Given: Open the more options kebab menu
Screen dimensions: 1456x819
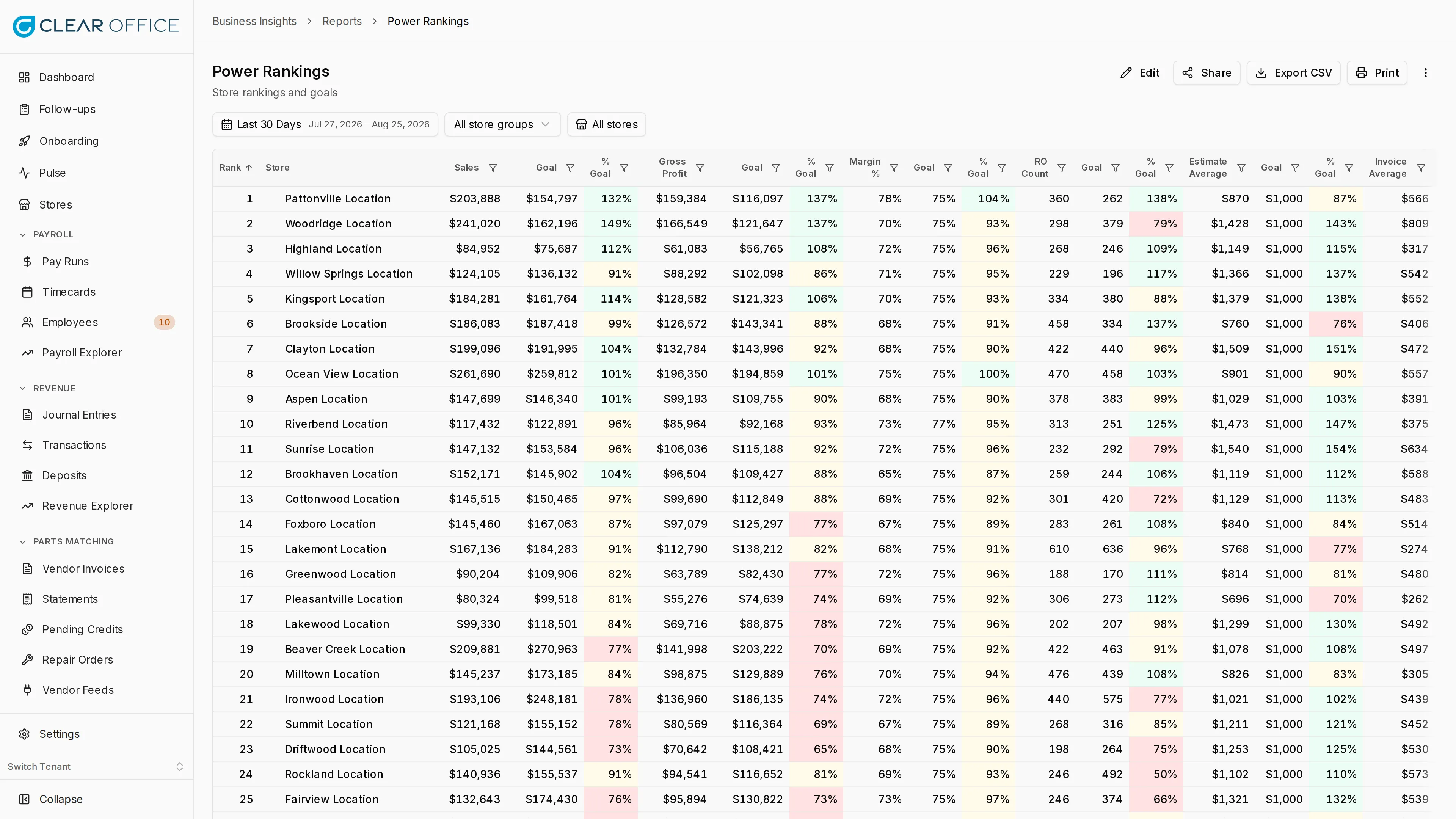Looking at the screenshot, I should tap(1426, 73).
